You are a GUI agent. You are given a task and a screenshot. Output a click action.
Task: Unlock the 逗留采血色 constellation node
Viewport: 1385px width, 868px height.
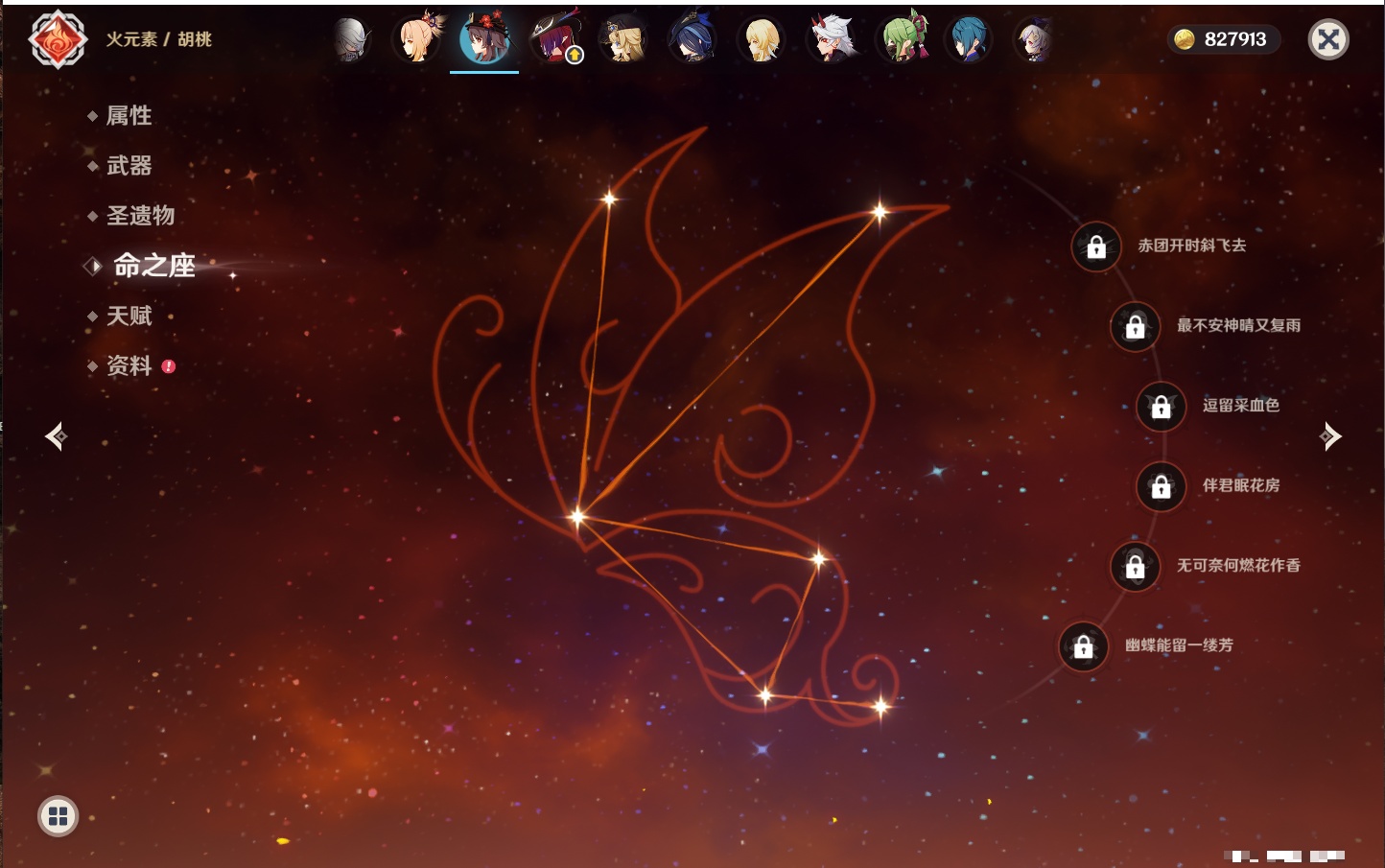pos(1161,407)
